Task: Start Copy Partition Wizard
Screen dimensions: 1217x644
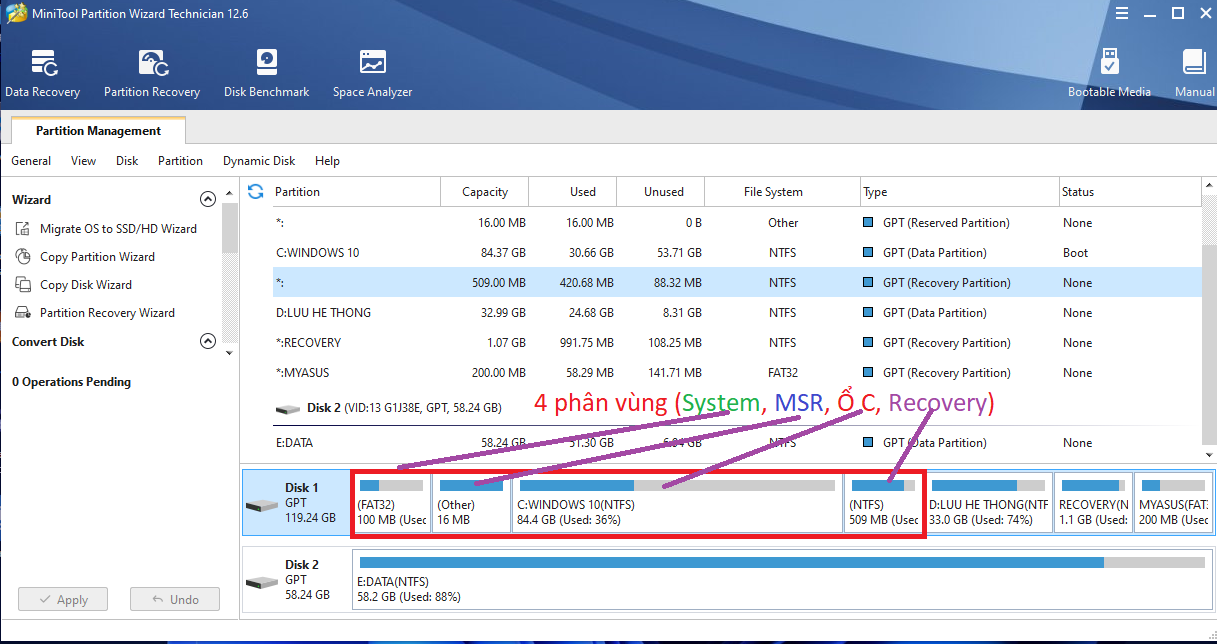Action: pos(97,257)
